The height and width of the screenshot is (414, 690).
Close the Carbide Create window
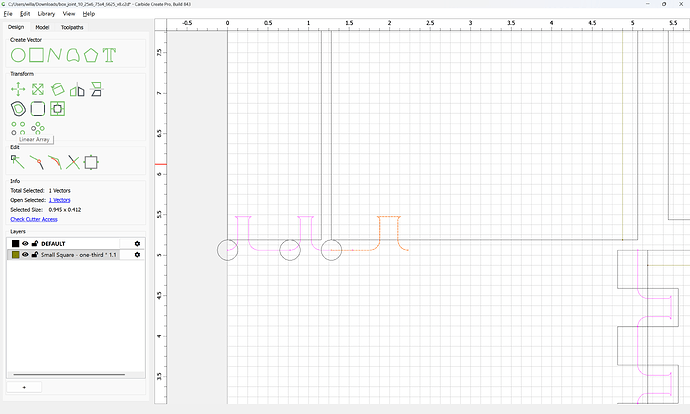681,4
